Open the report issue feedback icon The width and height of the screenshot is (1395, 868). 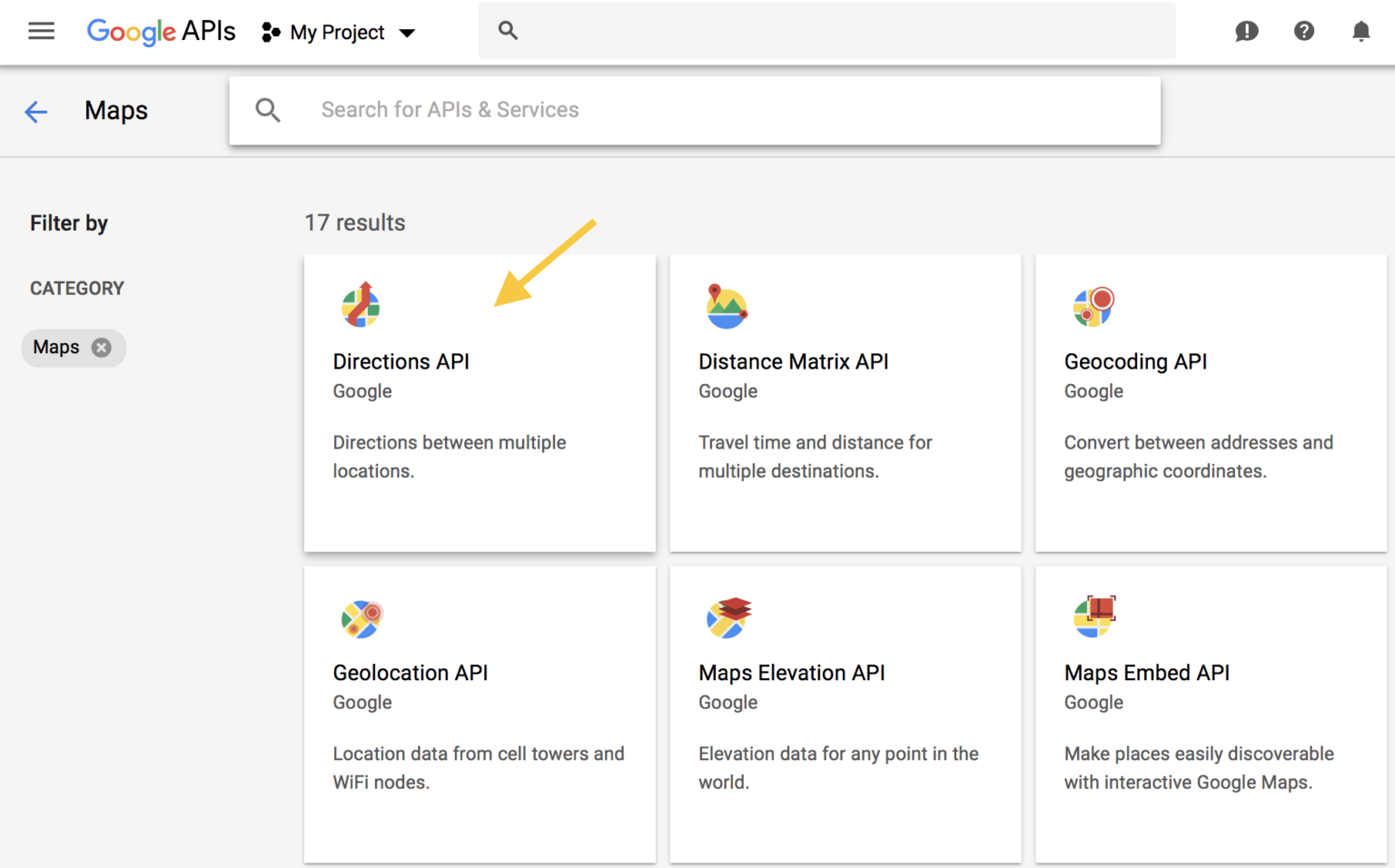point(1246,32)
